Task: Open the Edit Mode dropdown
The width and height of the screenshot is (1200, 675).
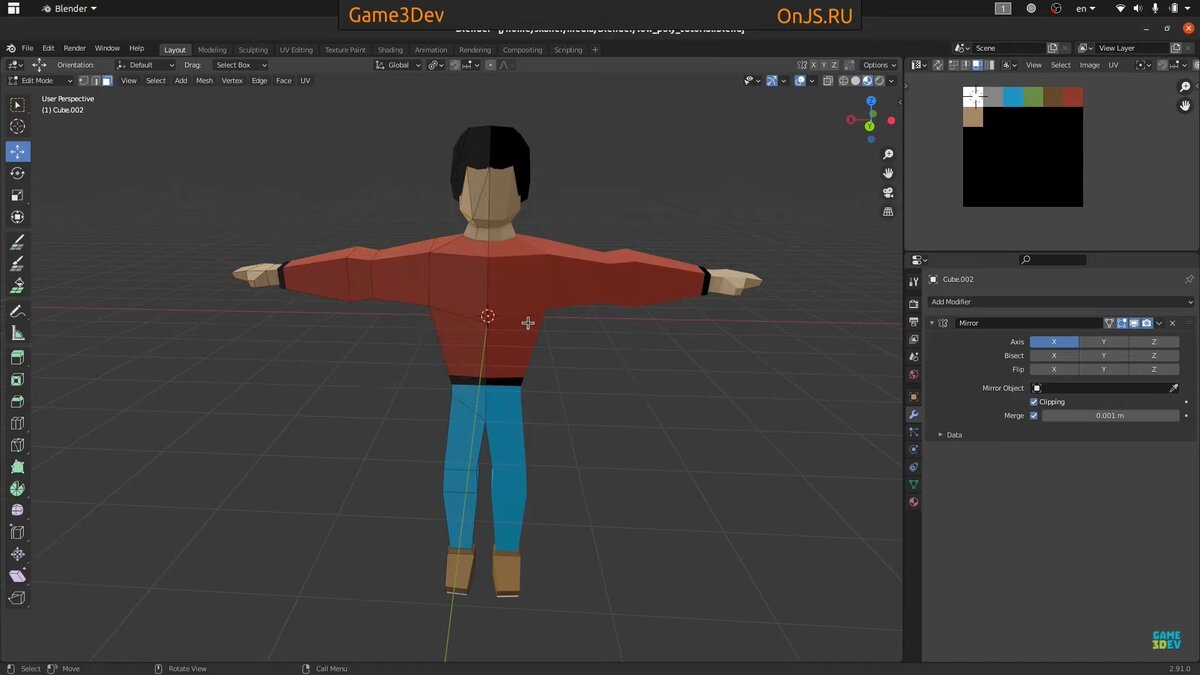Action: point(40,81)
